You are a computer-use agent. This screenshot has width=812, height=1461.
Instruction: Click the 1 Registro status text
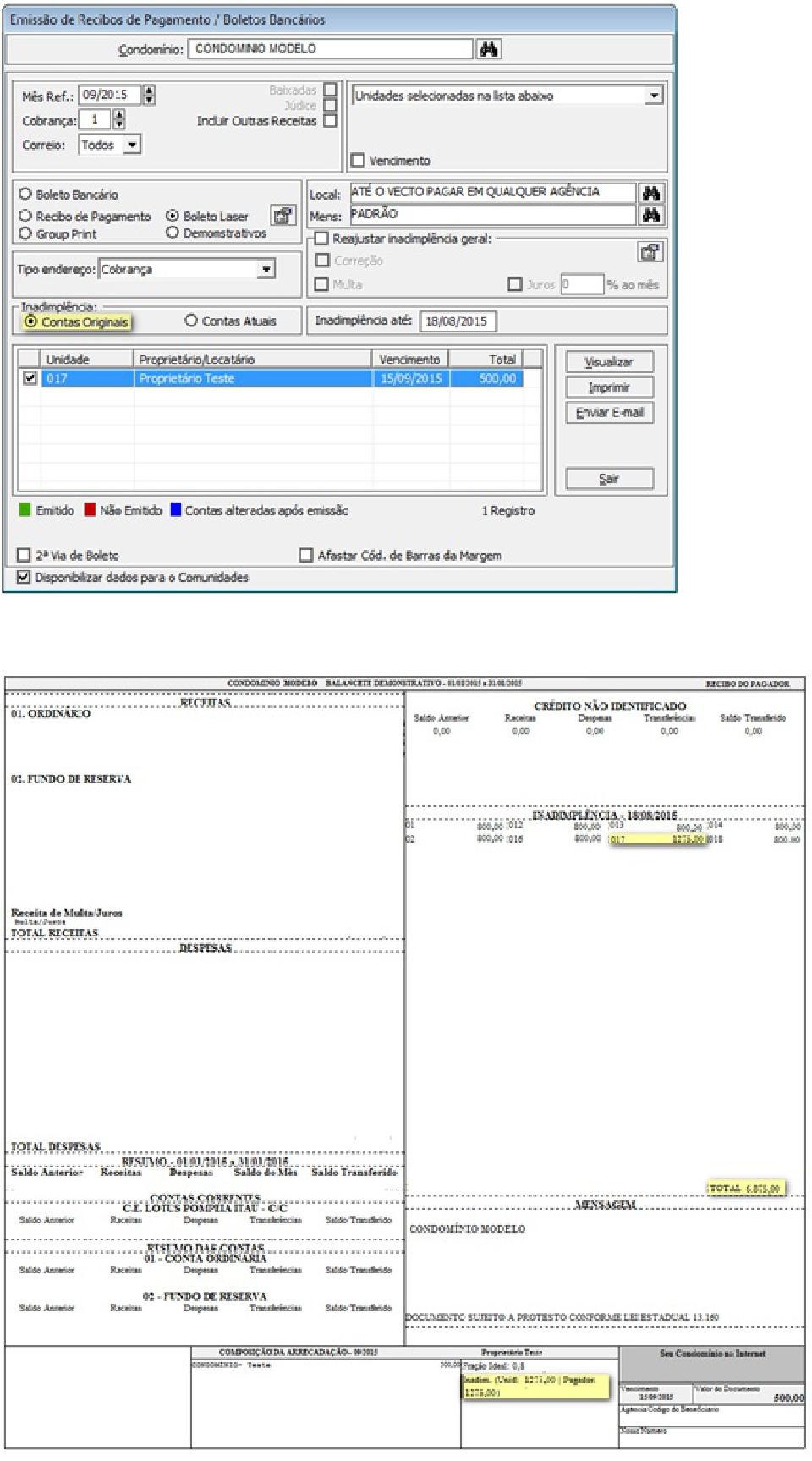[x=508, y=510]
